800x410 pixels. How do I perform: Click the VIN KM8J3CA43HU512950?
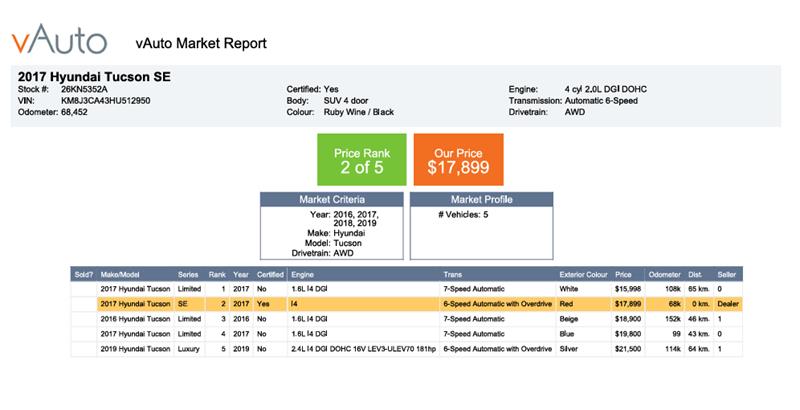click(106, 100)
